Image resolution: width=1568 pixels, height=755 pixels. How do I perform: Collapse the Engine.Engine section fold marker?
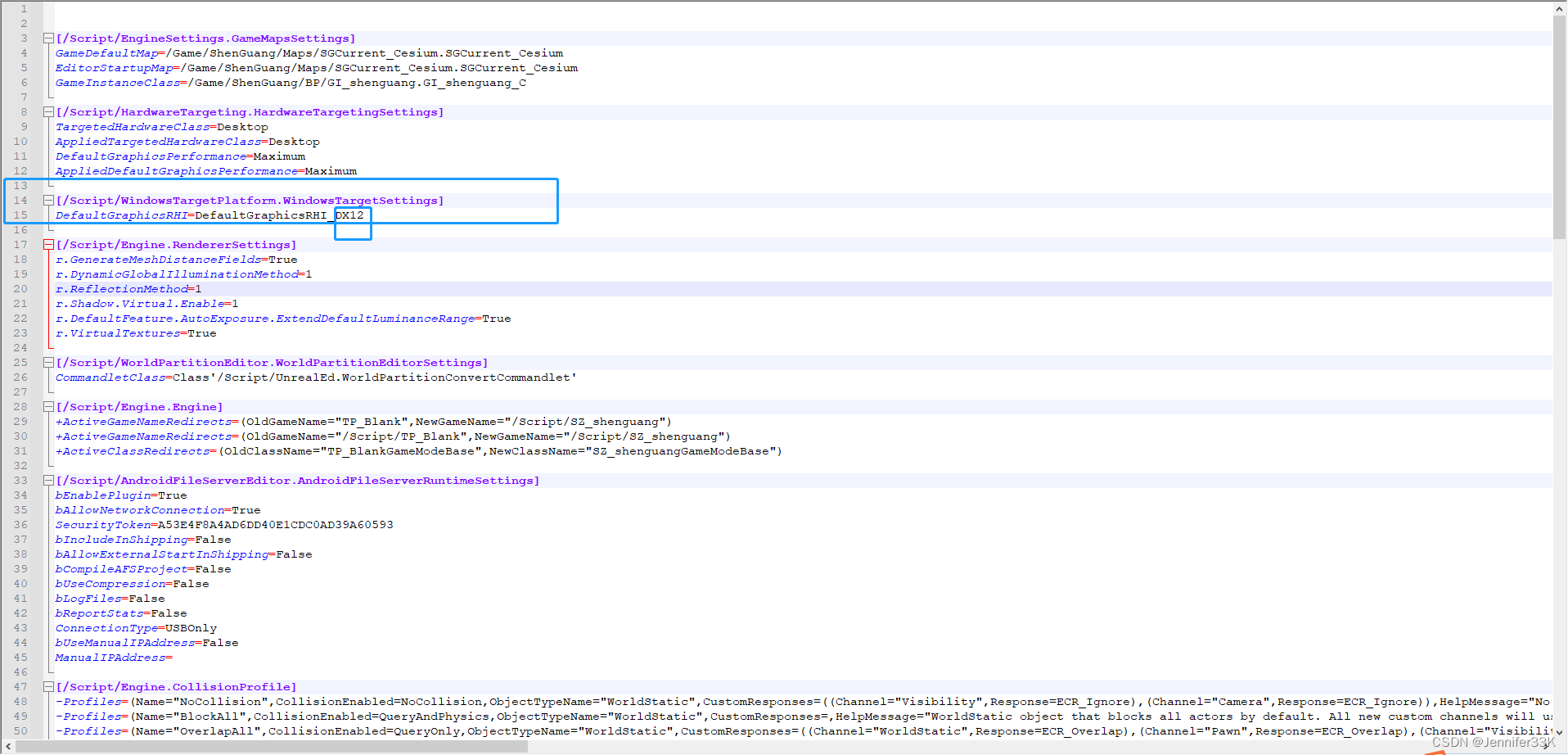point(48,406)
